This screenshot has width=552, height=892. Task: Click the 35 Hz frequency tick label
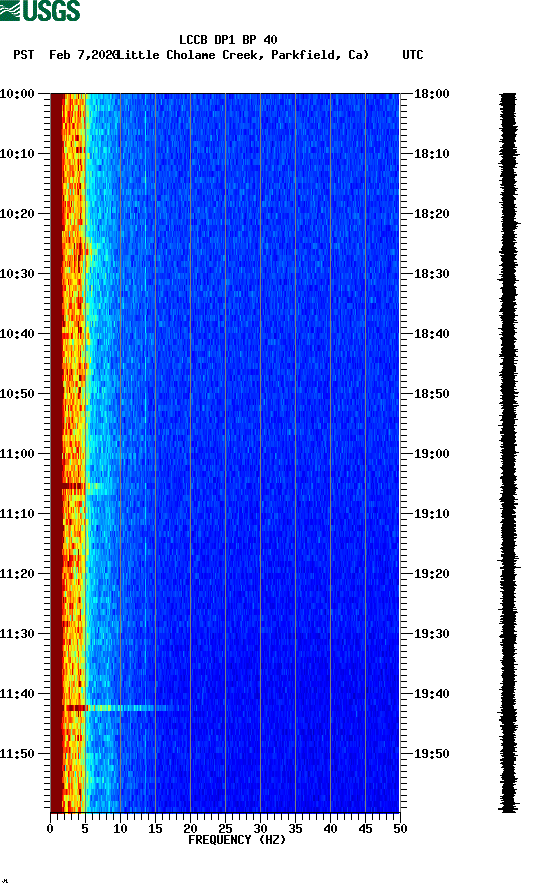click(295, 829)
